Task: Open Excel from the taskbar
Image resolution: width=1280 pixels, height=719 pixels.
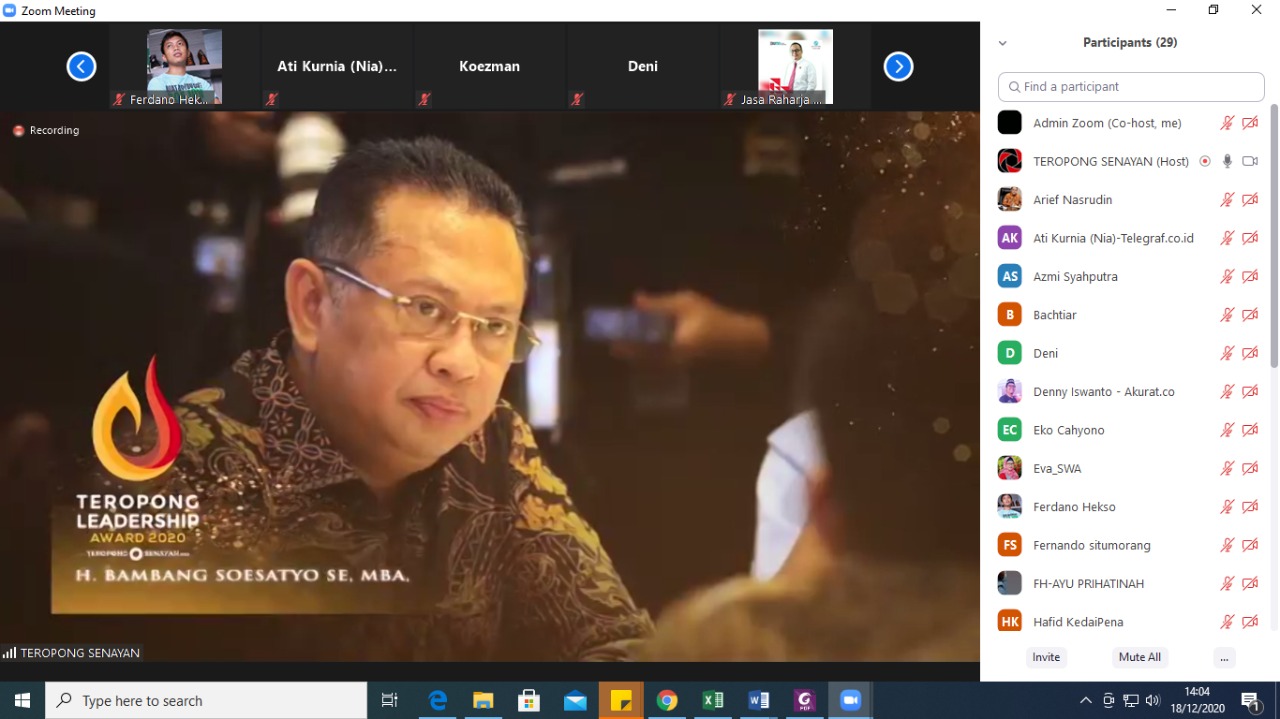Action: pyautogui.click(x=713, y=700)
